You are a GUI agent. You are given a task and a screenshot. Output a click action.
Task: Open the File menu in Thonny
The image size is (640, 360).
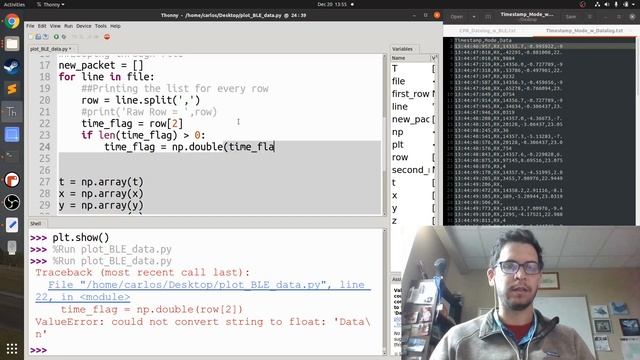click(30, 26)
